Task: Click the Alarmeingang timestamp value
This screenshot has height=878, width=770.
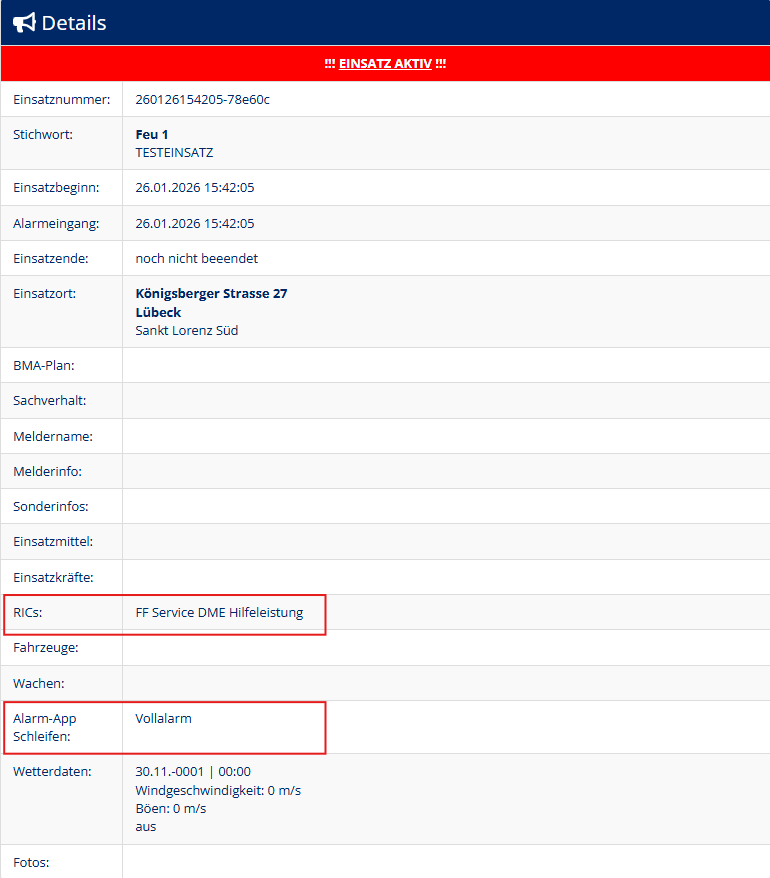Action: [194, 223]
